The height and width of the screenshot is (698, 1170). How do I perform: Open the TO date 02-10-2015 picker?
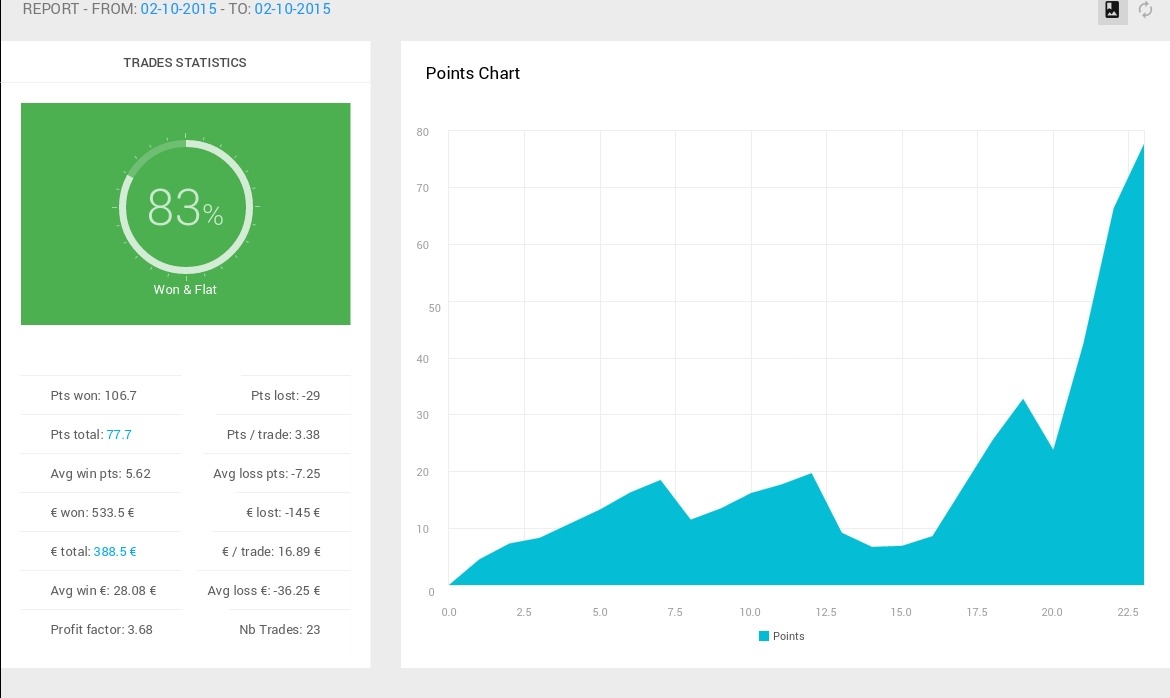point(292,9)
